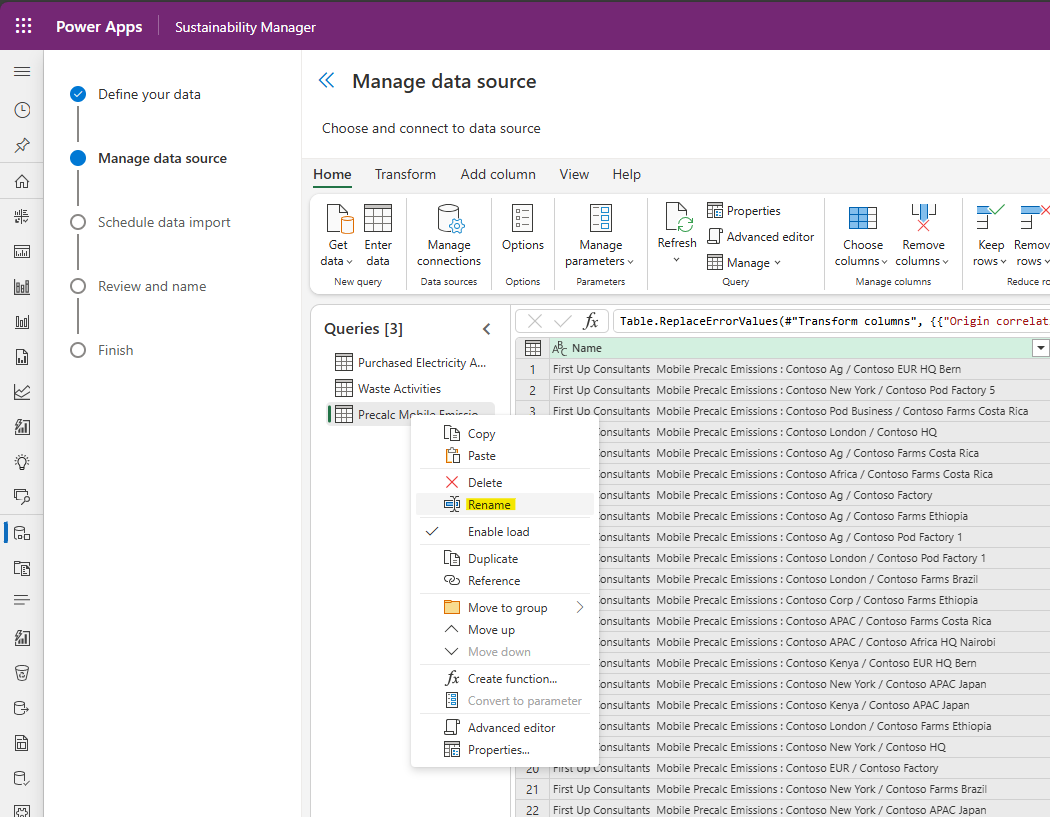Switch to the Transform tab

405,174
